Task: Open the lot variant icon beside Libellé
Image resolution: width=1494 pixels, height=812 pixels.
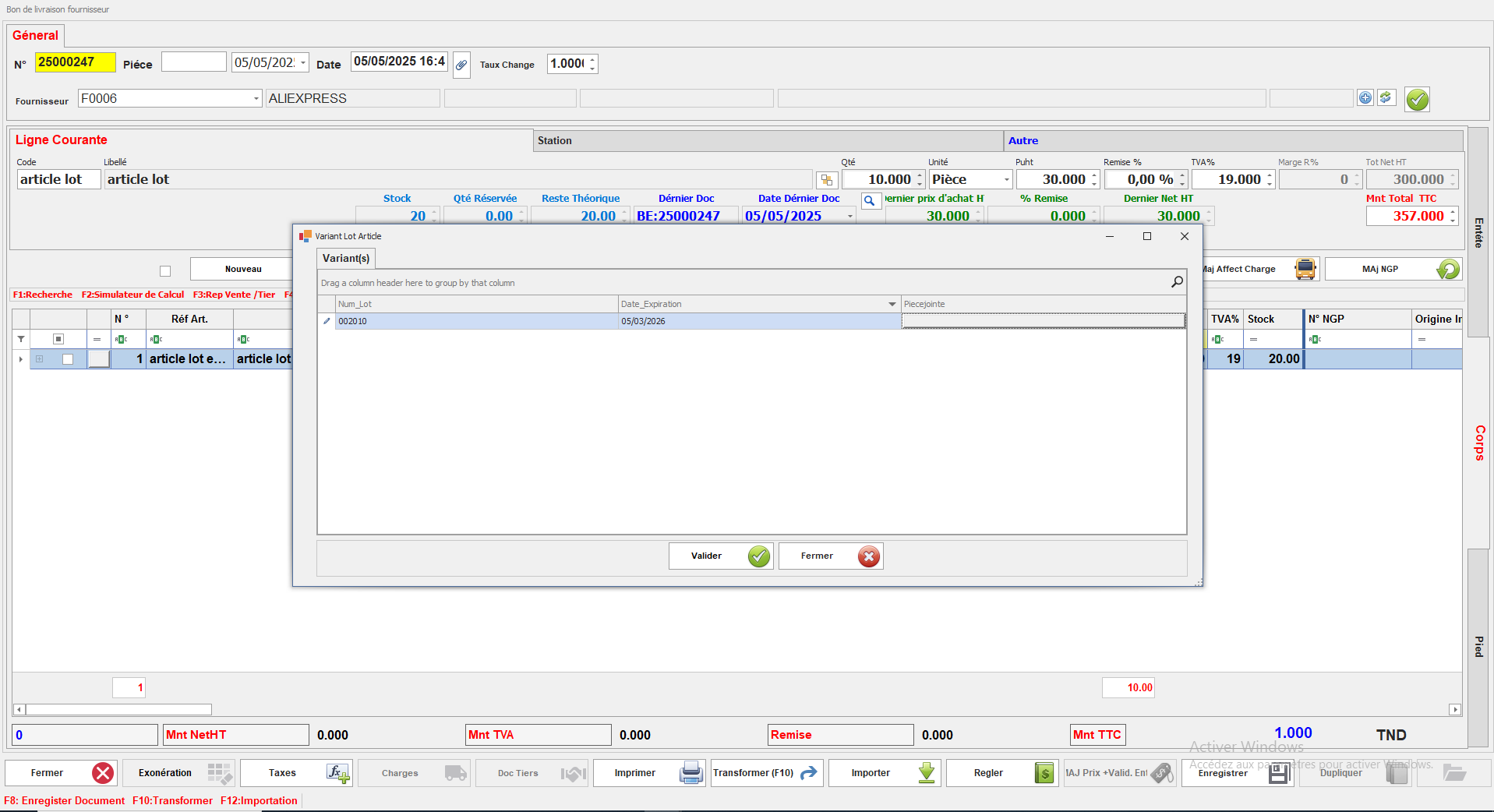Action: (x=826, y=180)
